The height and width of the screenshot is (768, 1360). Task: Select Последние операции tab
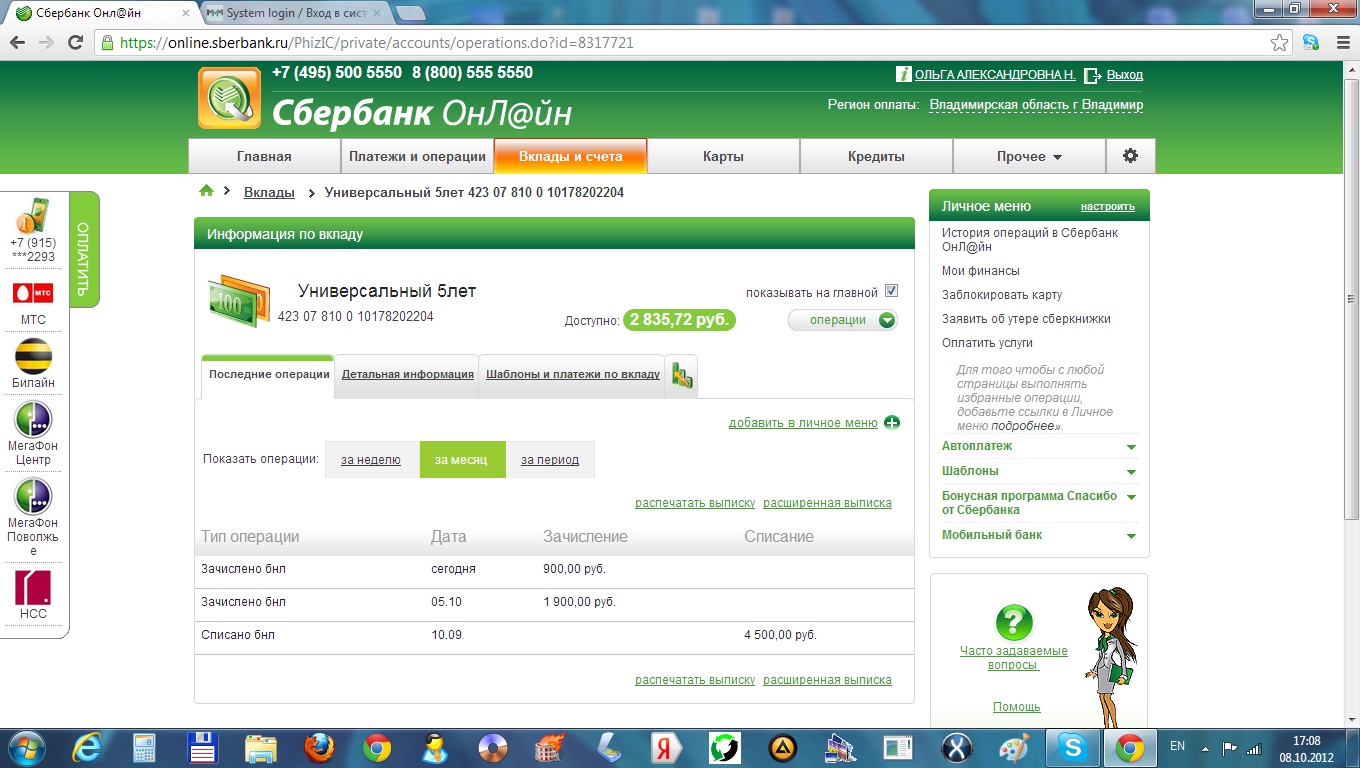[268, 375]
